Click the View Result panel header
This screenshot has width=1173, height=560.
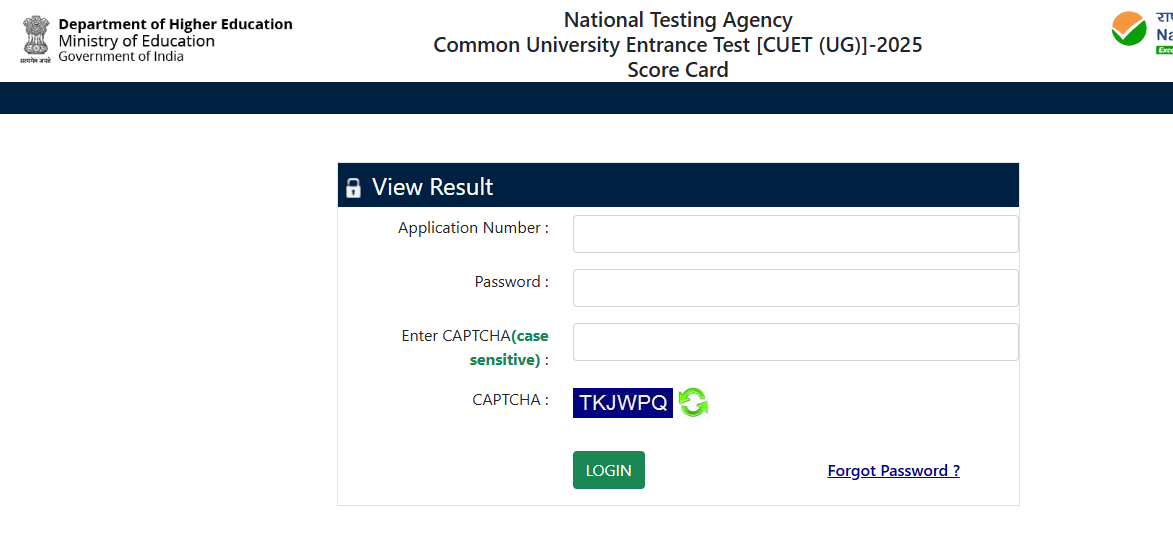(678, 186)
